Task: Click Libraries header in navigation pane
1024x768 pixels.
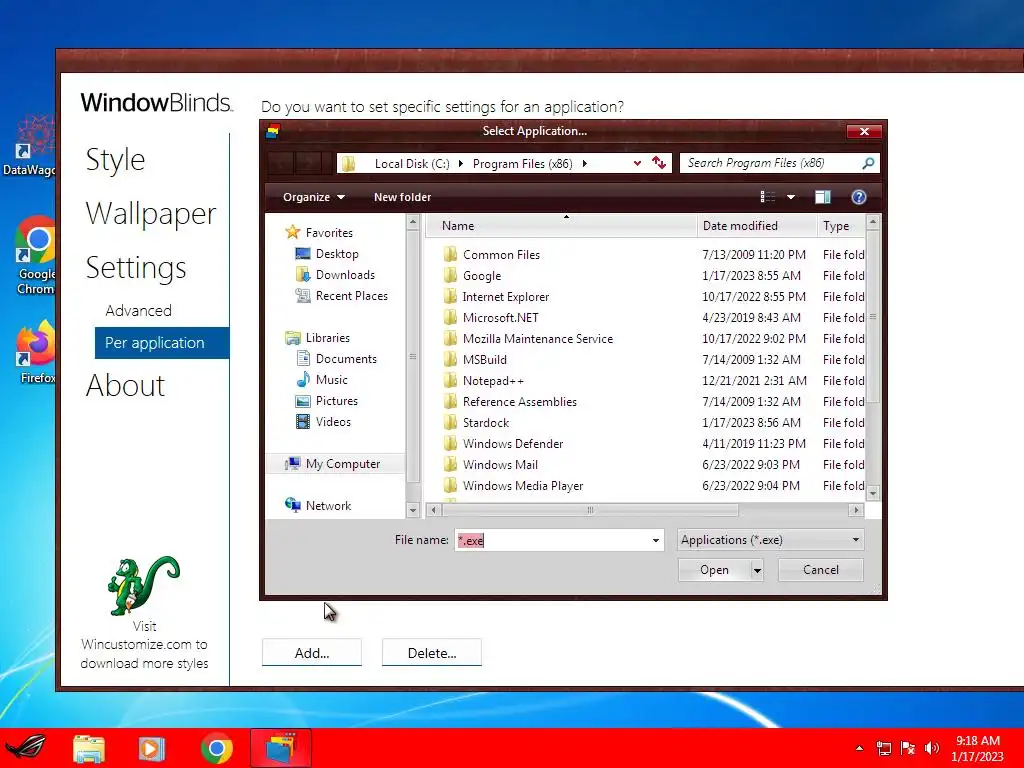Action: pyautogui.click(x=327, y=338)
